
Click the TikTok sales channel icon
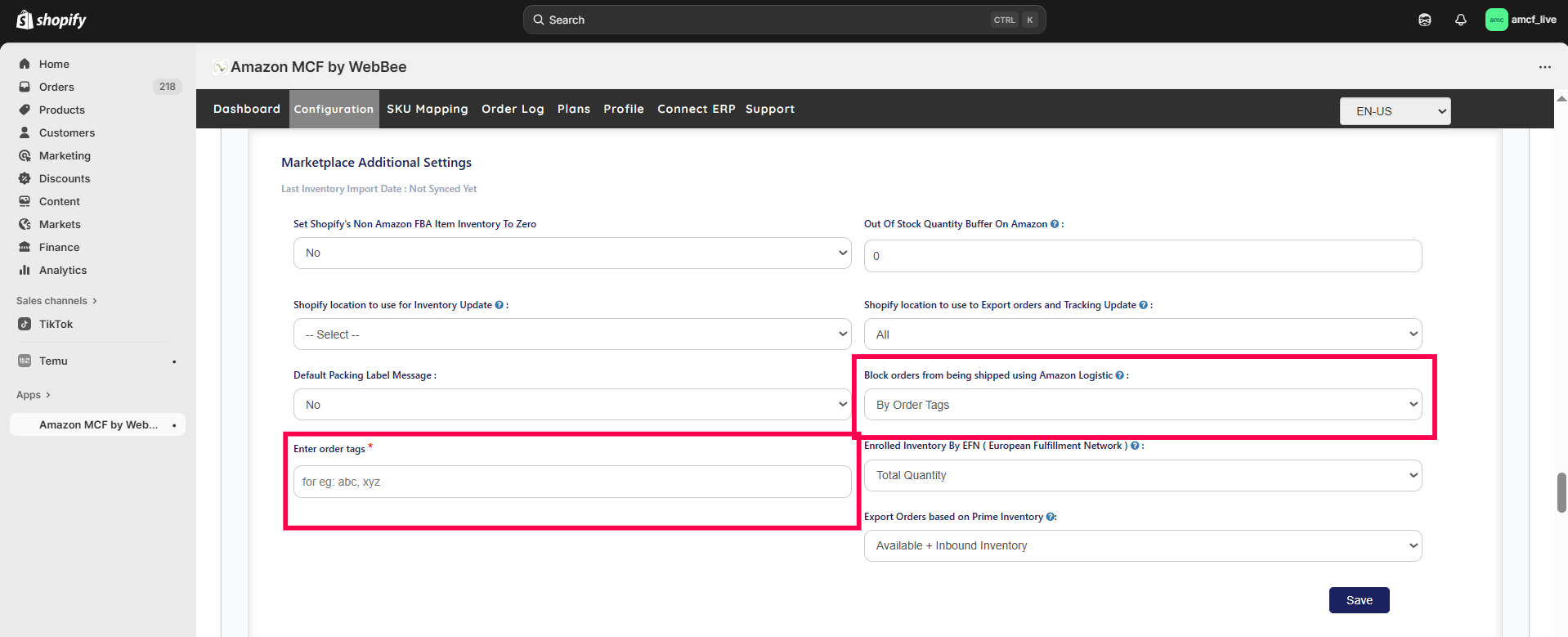point(25,324)
